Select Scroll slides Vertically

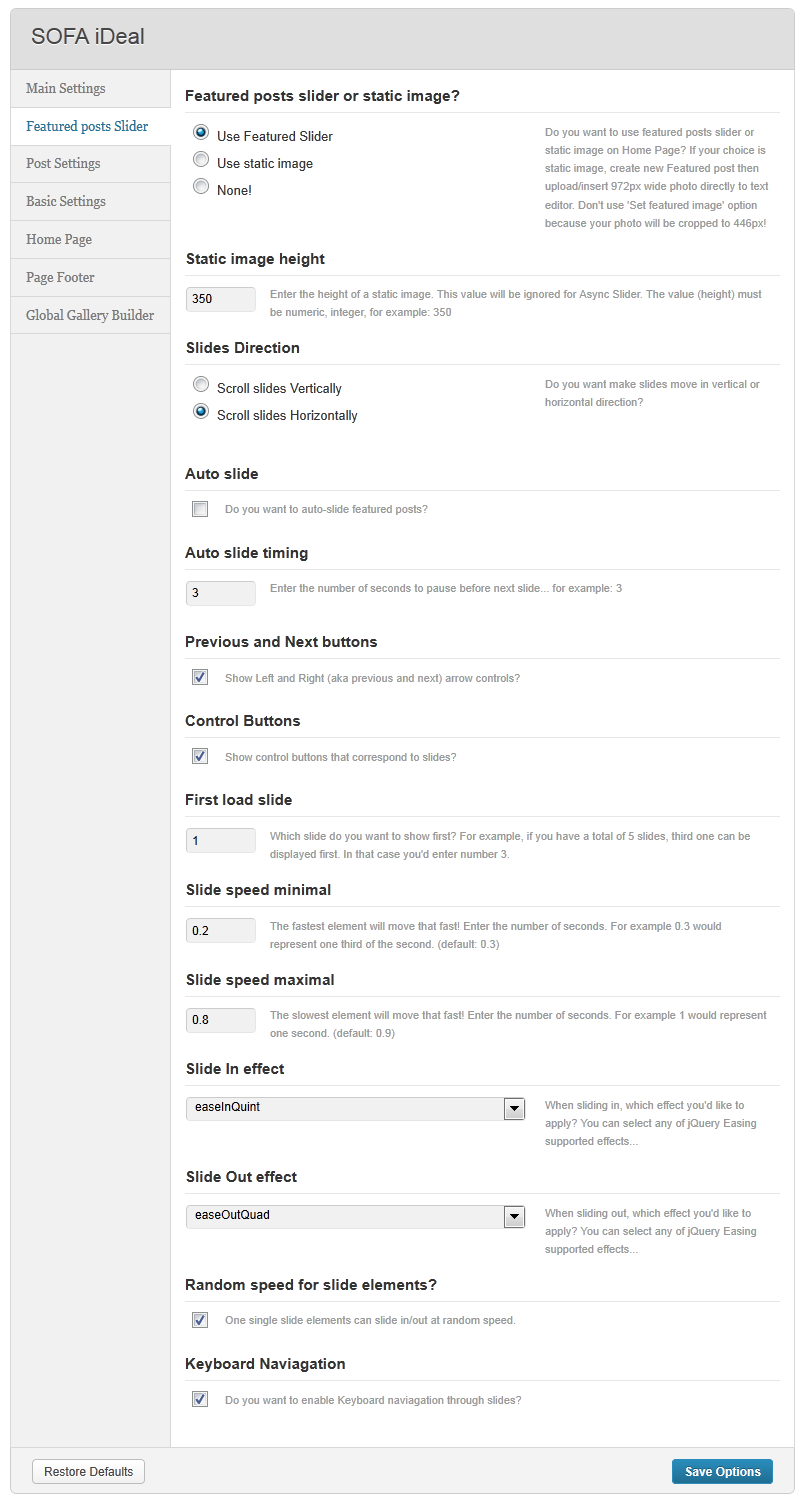pos(201,385)
